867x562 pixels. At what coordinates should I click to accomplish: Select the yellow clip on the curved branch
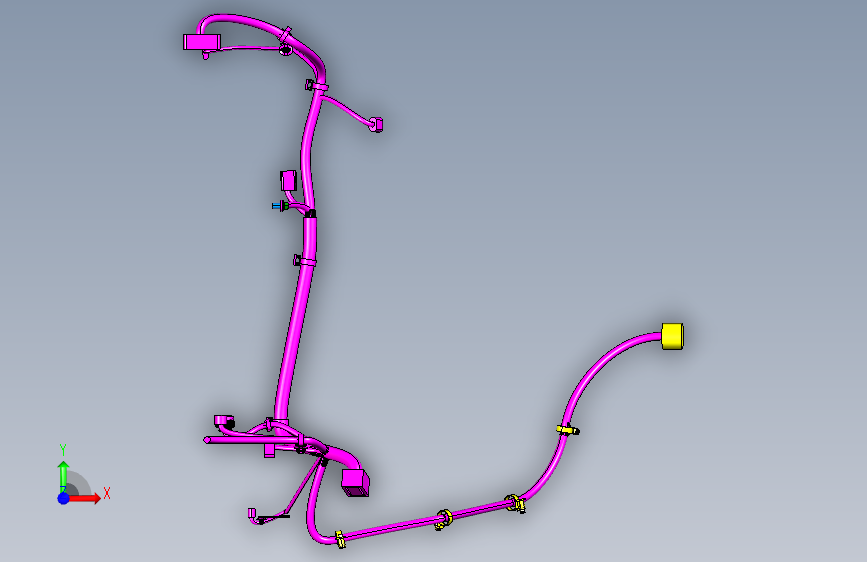tap(568, 430)
